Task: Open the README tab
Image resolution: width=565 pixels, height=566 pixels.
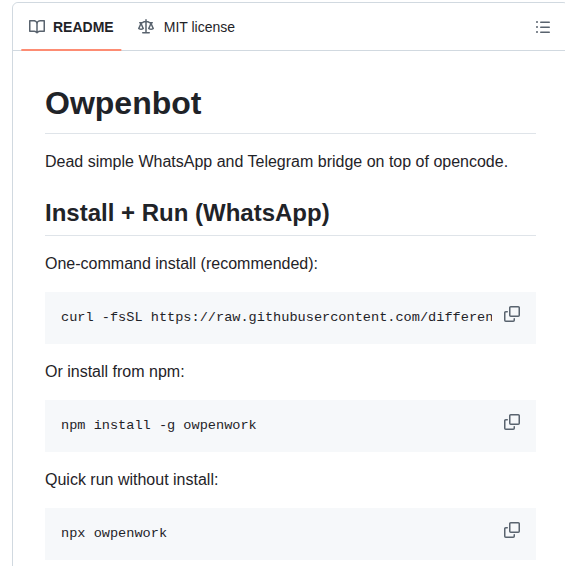Action: point(71,27)
